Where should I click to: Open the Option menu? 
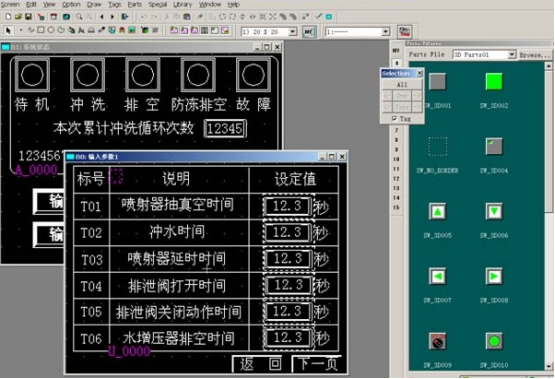71,4
